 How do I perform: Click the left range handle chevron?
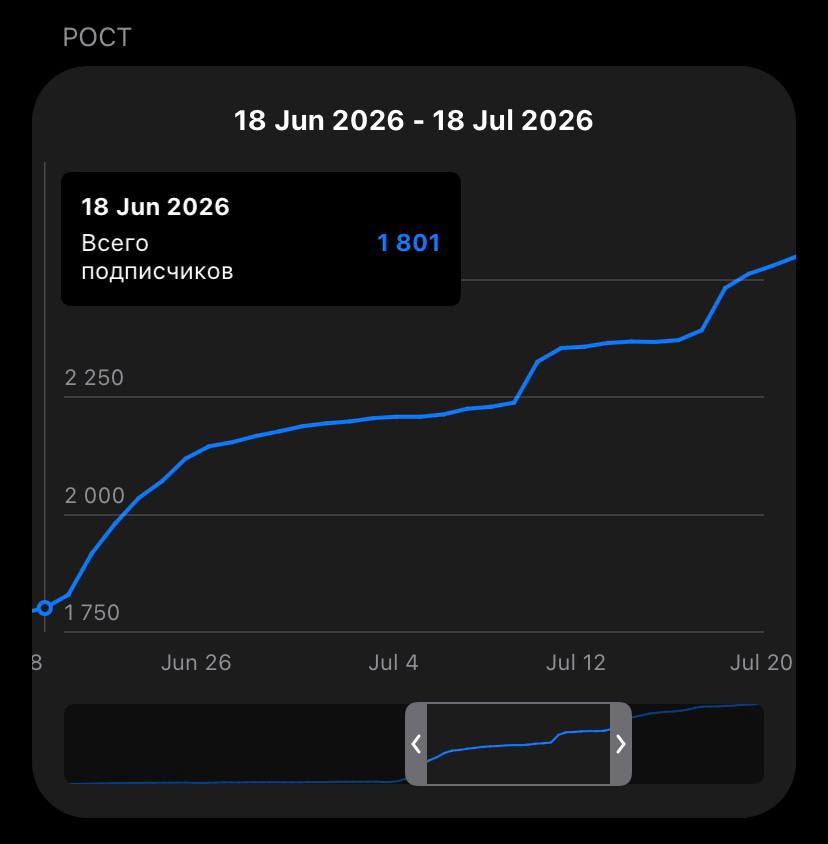coord(416,744)
